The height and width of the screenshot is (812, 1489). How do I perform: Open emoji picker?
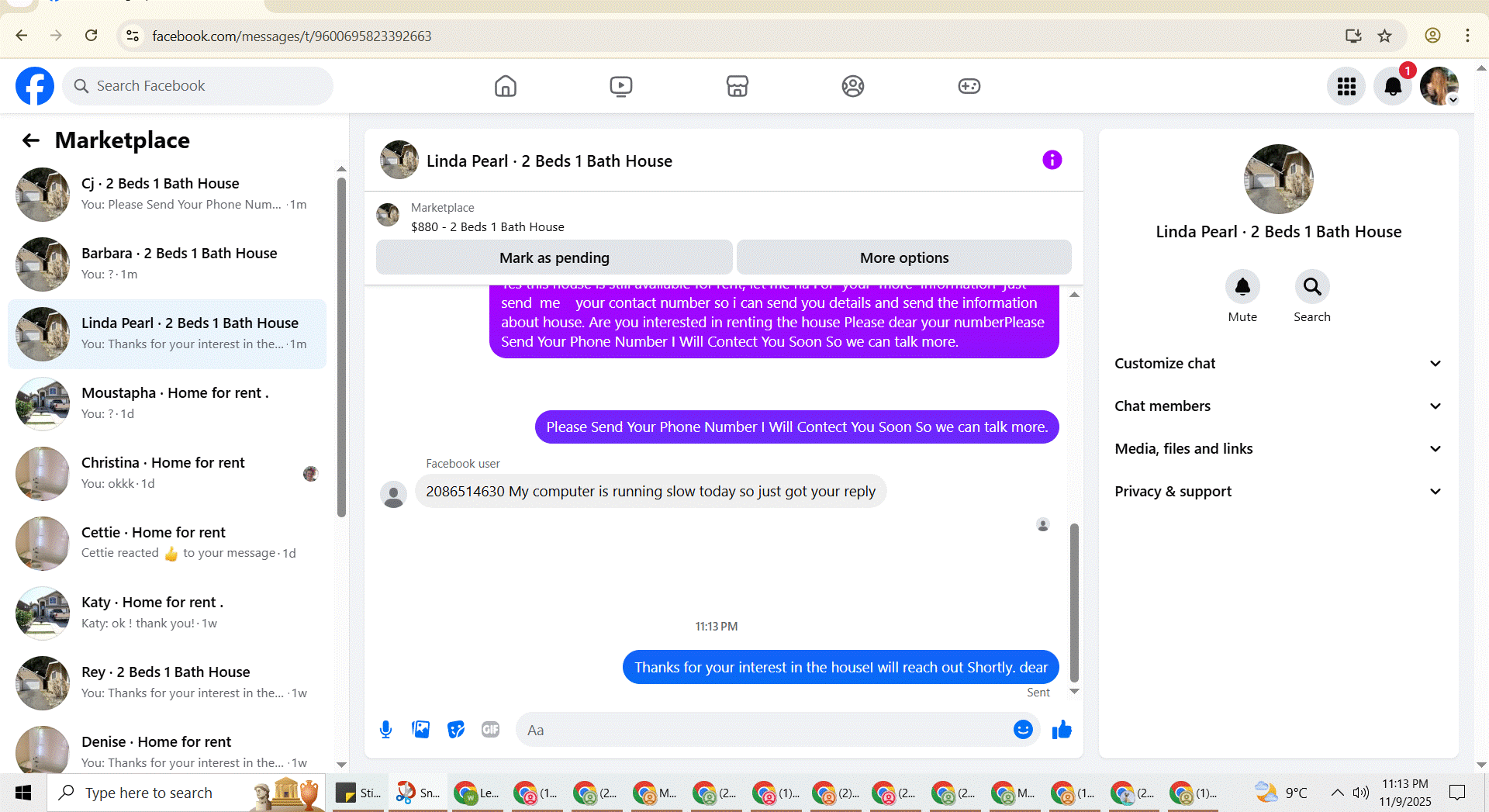(x=1023, y=730)
